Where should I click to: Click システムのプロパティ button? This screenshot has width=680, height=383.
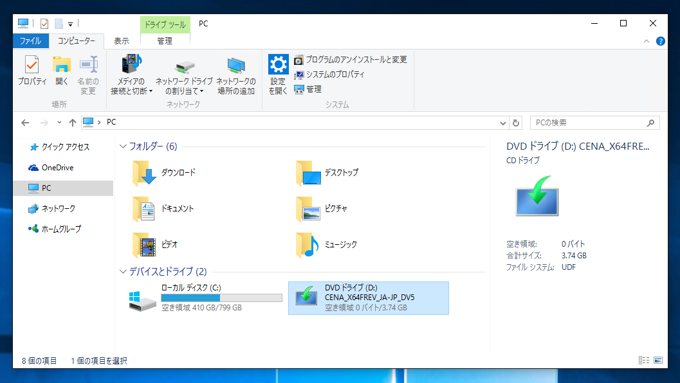[x=329, y=75]
